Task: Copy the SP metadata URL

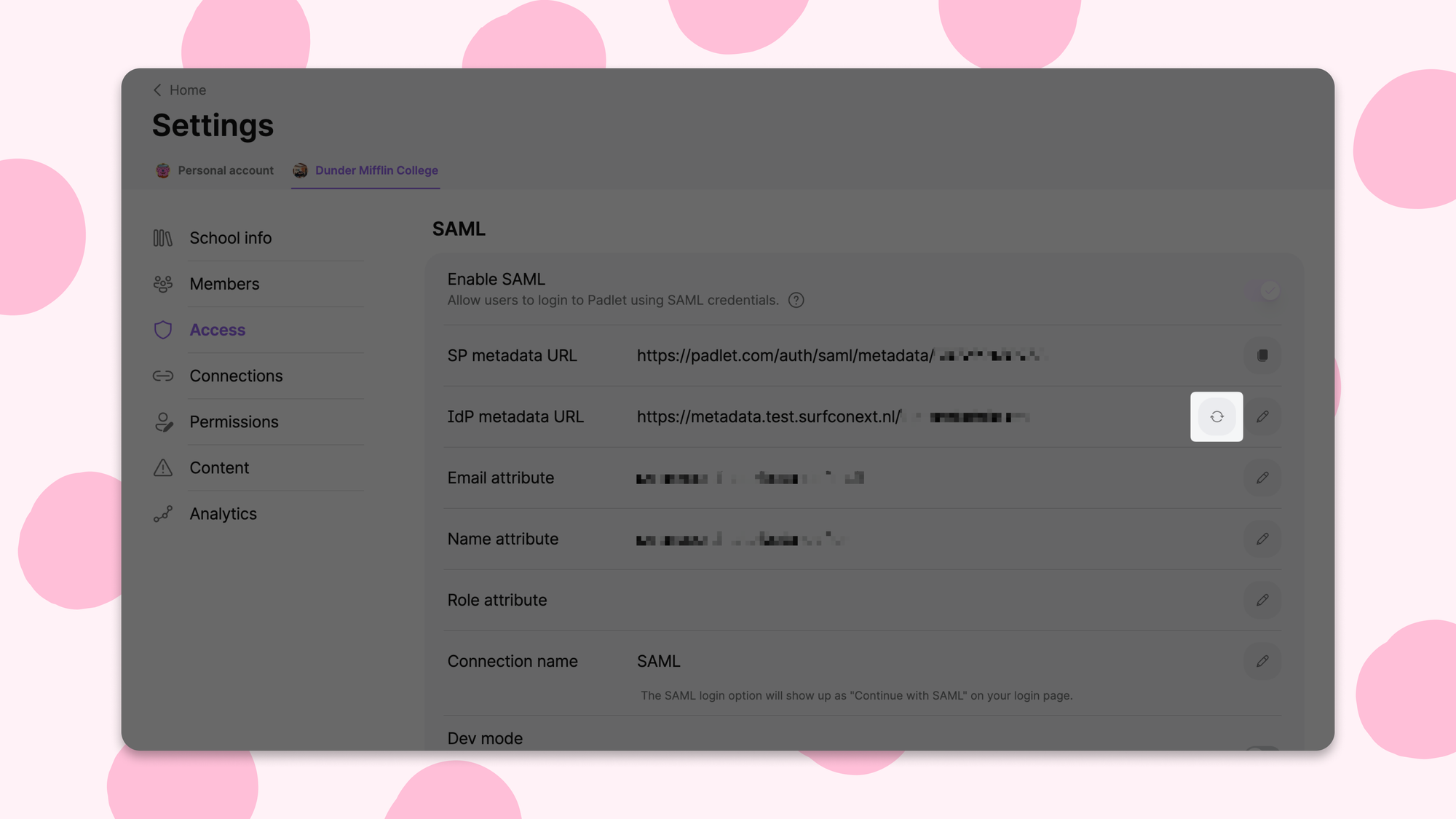Action: [x=1262, y=356]
